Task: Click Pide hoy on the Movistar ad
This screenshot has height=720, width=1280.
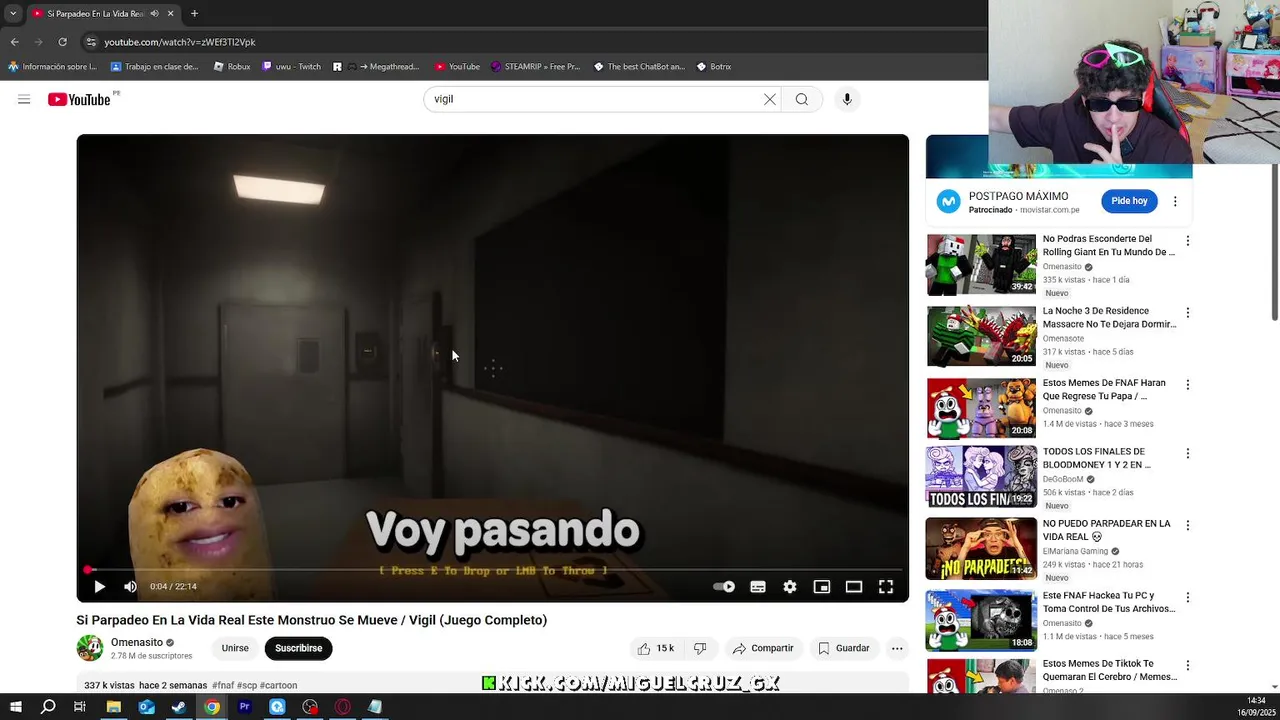Action: (x=1129, y=201)
